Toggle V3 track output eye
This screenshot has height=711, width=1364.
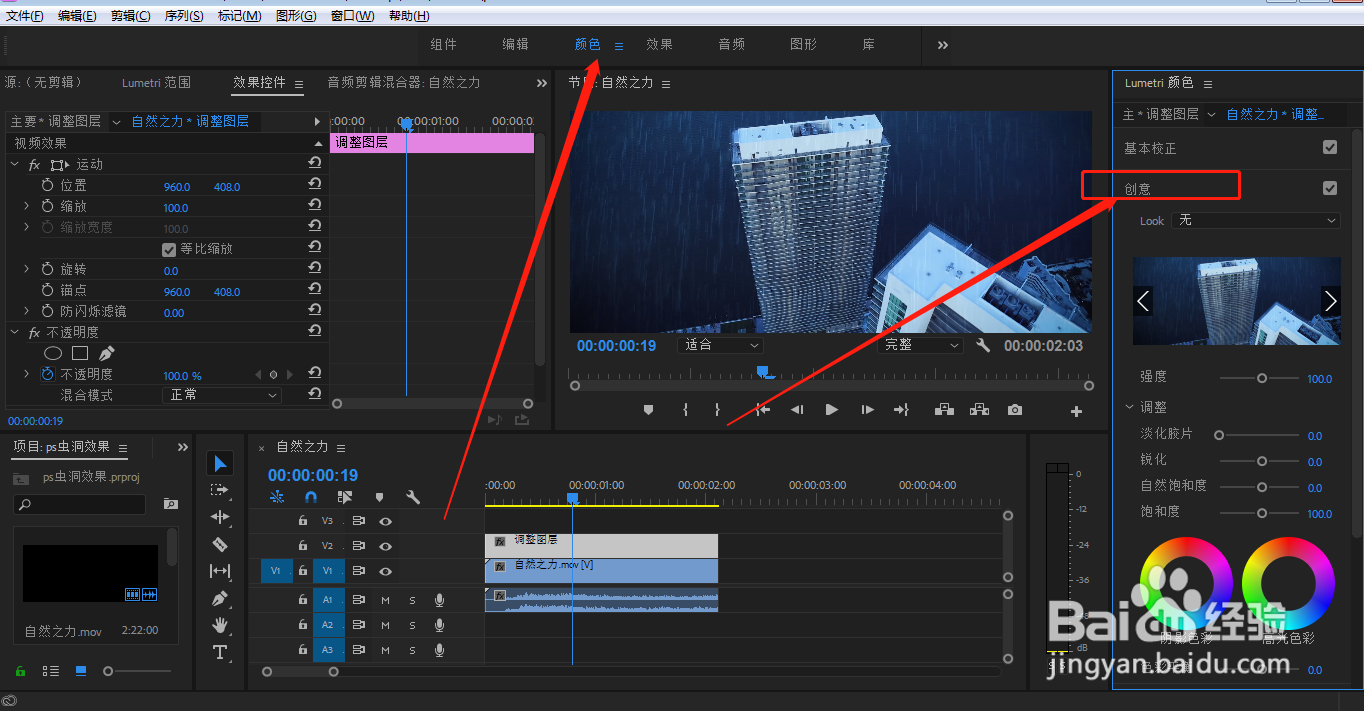(385, 521)
